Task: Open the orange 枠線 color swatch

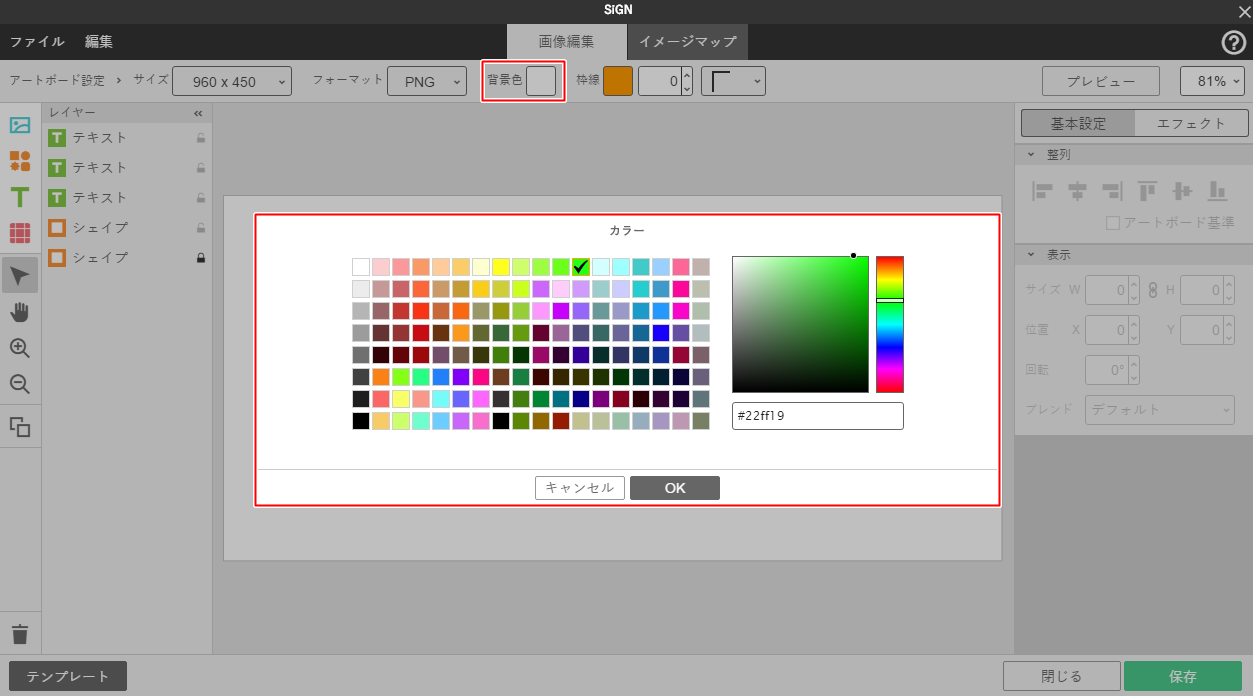Action: coord(618,81)
